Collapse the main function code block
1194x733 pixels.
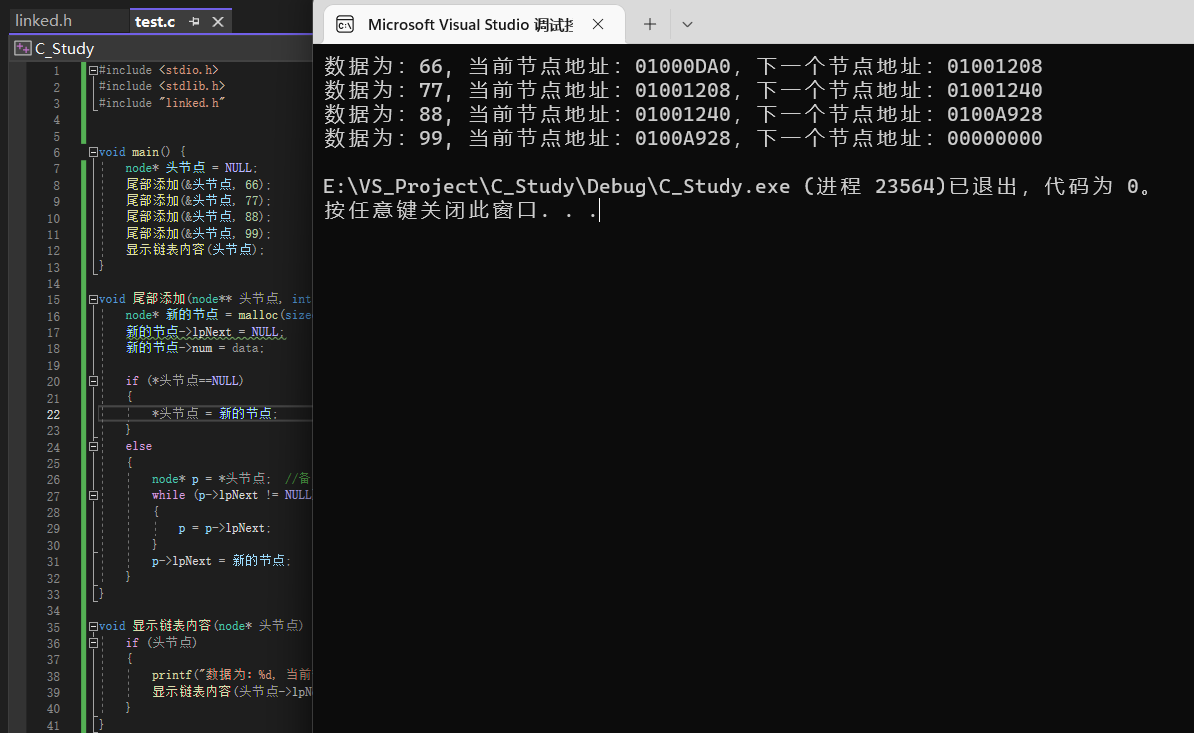click(93, 152)
